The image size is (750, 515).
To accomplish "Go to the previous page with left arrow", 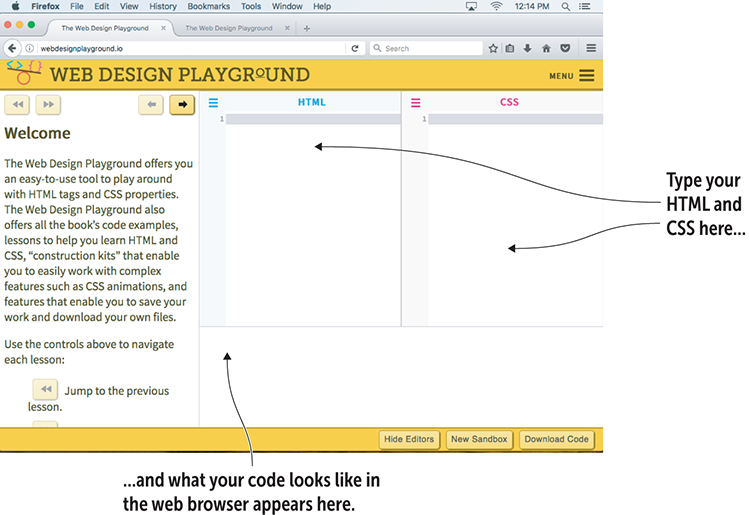I will pos(151,104).
